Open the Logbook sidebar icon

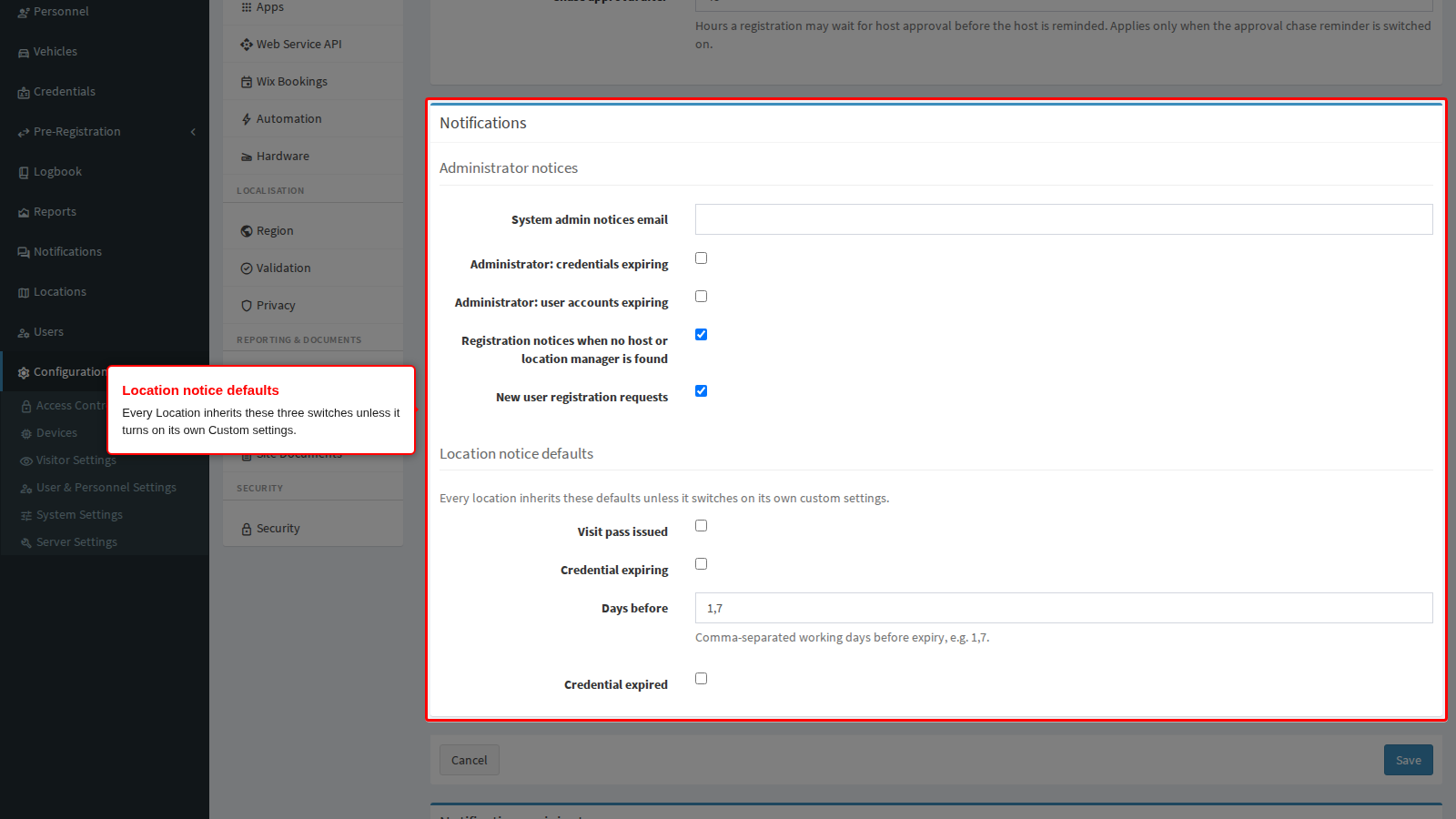24,173
